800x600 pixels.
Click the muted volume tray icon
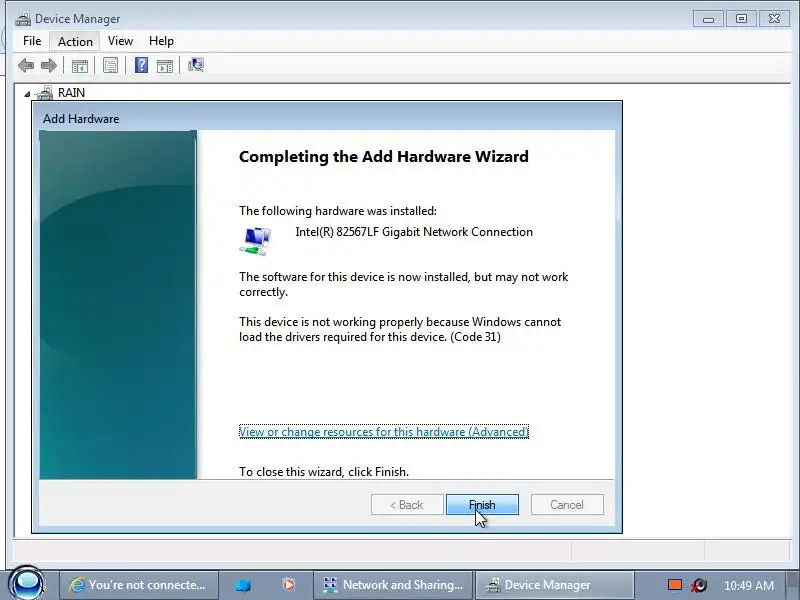pyautogui.click(x=699, y=585)
